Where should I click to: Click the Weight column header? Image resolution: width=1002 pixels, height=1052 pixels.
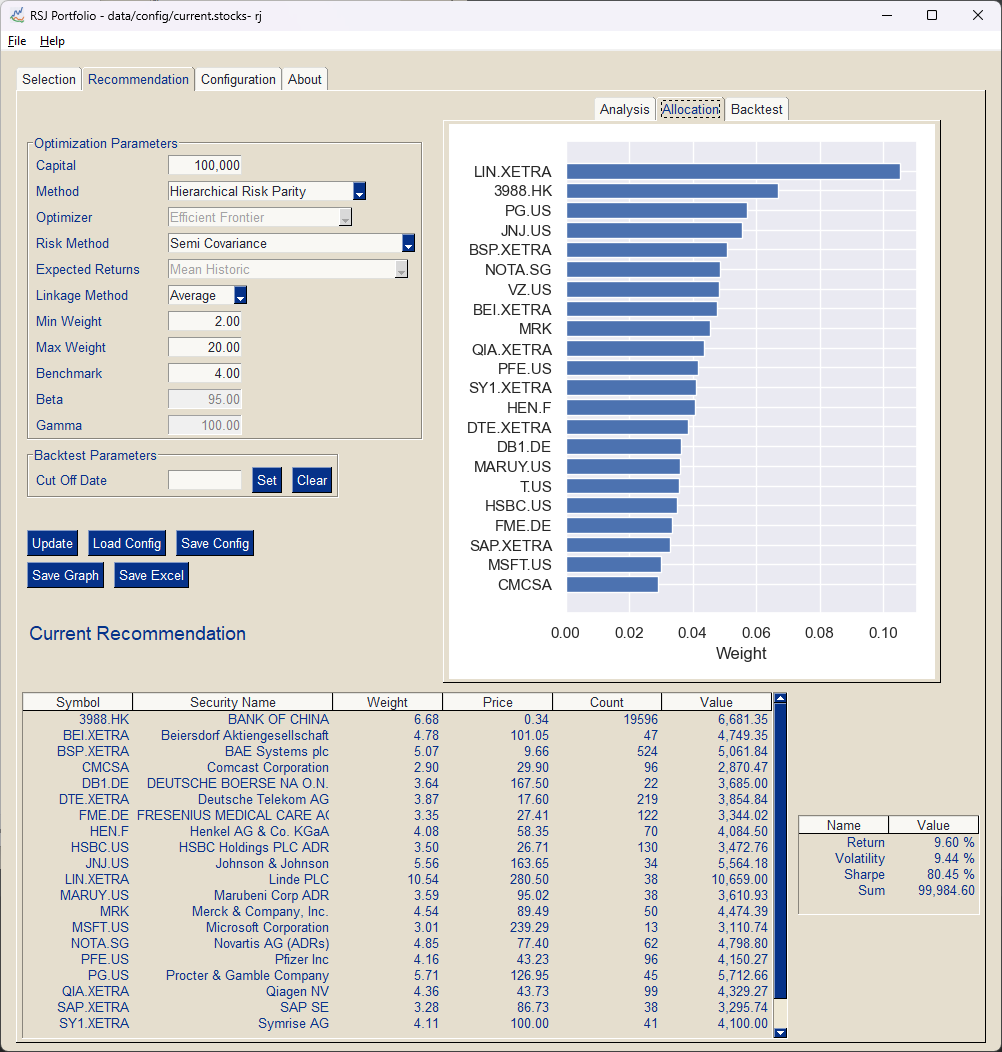(x=387, y=702)
